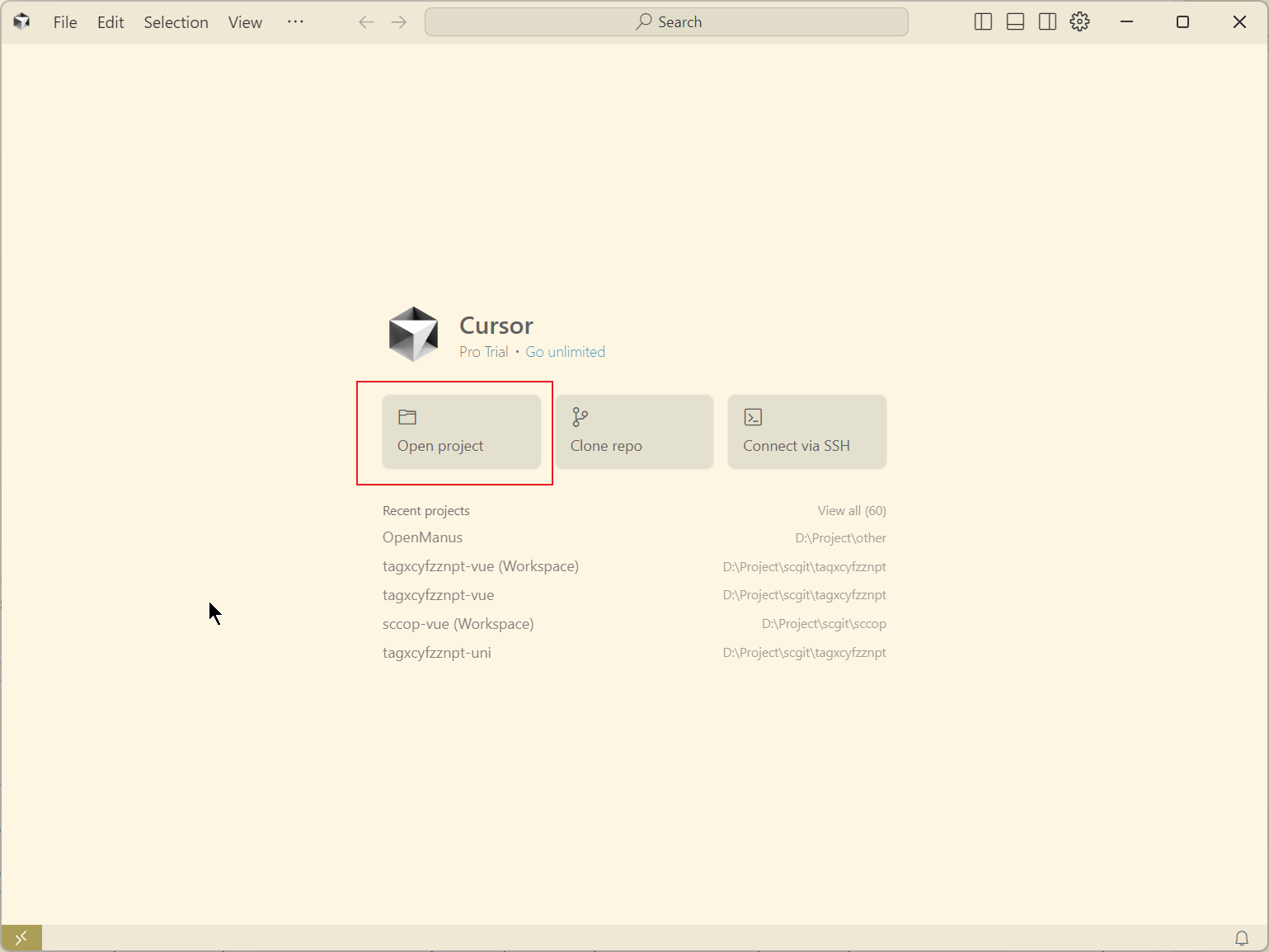Click the Cursor app logo in title bar
Image resolution: width=1269 pixels, height=952 pixels.
(22, 22)
